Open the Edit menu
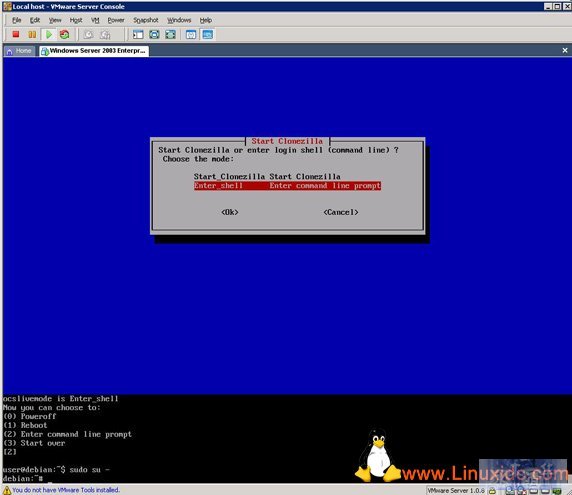The width and height of the screenshot is (572, 495). pos(35,20)
